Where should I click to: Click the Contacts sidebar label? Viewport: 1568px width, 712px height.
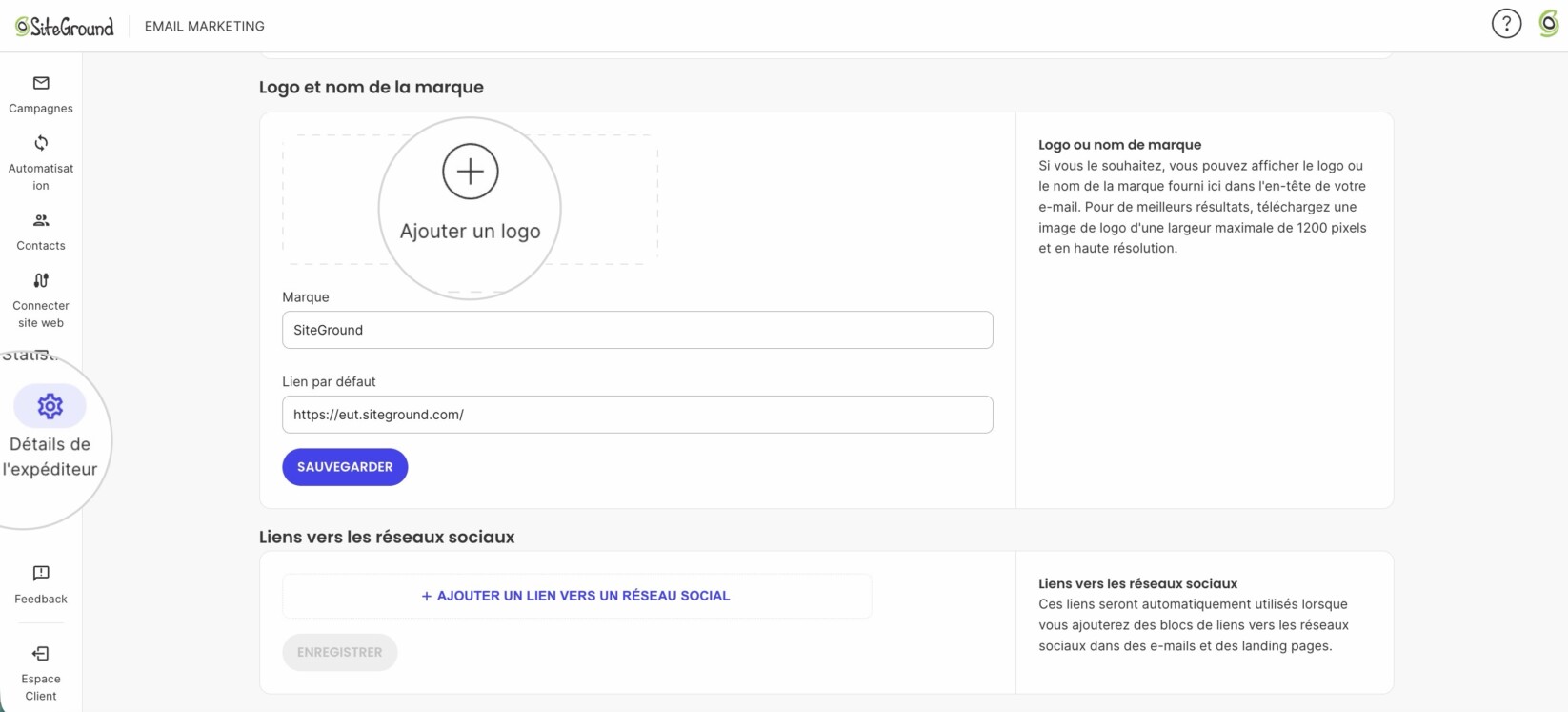pos(41,246)
